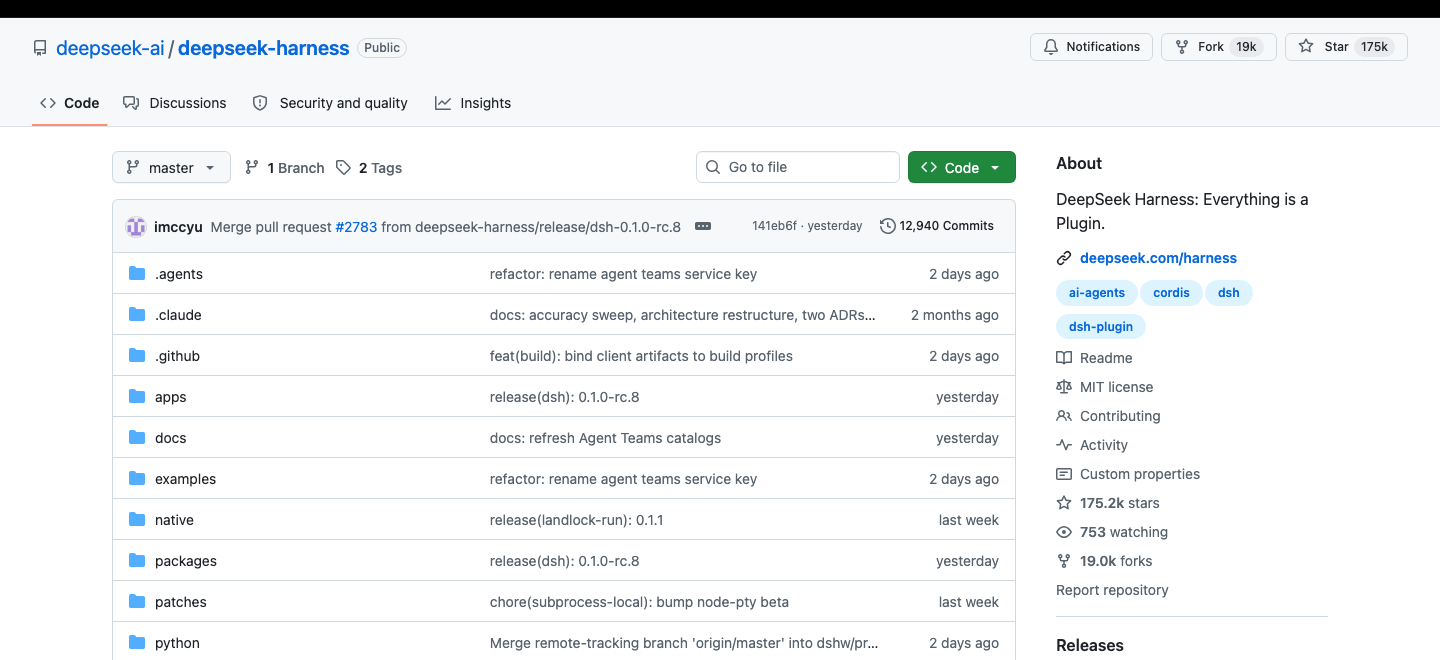1440x660 pixels.
Task: Click the docs folder icon
Action: click(137, 438)
